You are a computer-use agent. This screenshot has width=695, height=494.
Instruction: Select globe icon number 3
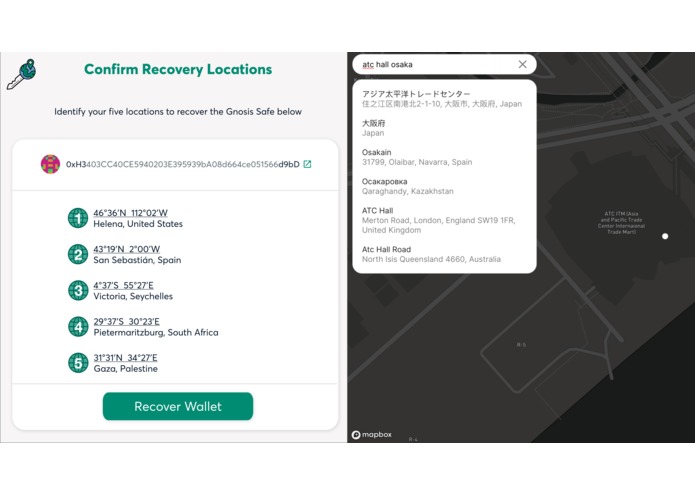tap(78, 291)
